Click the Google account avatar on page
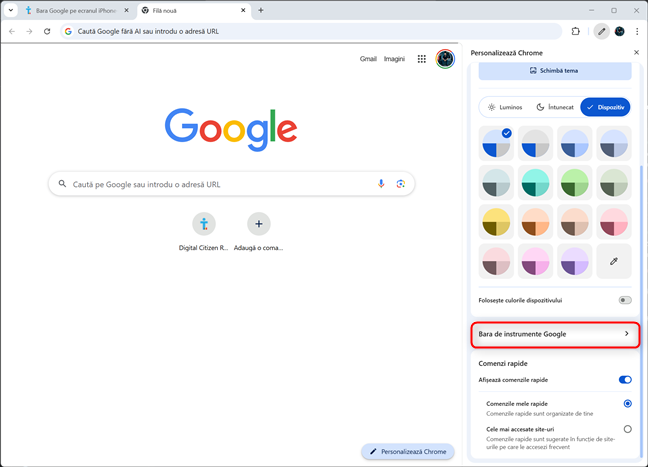648x467 pixels. pyautogui.click(x=445, y=59)
